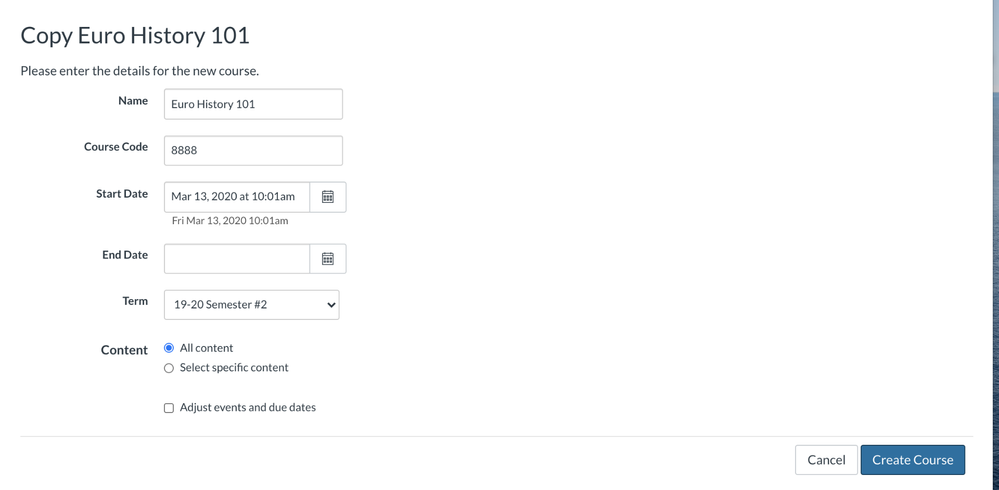Viewport: 999px width, 490px height.
Task: Click the Start Date label text
Action: [x=122, y=194]
